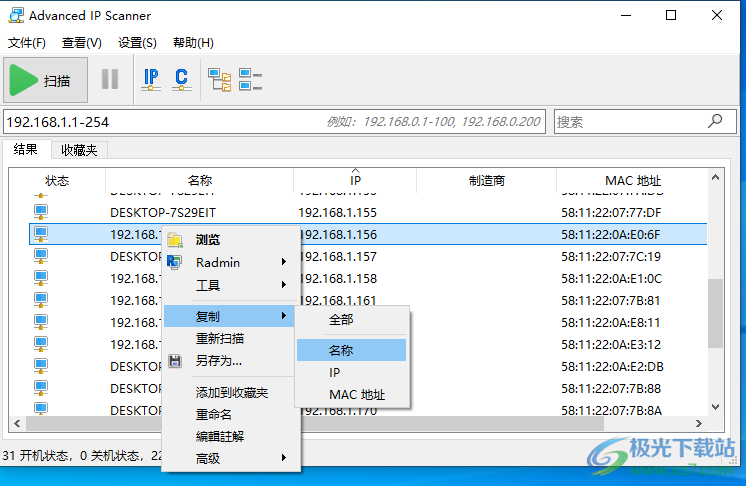Sort by the 制造商 column header

tap(486, 181)
